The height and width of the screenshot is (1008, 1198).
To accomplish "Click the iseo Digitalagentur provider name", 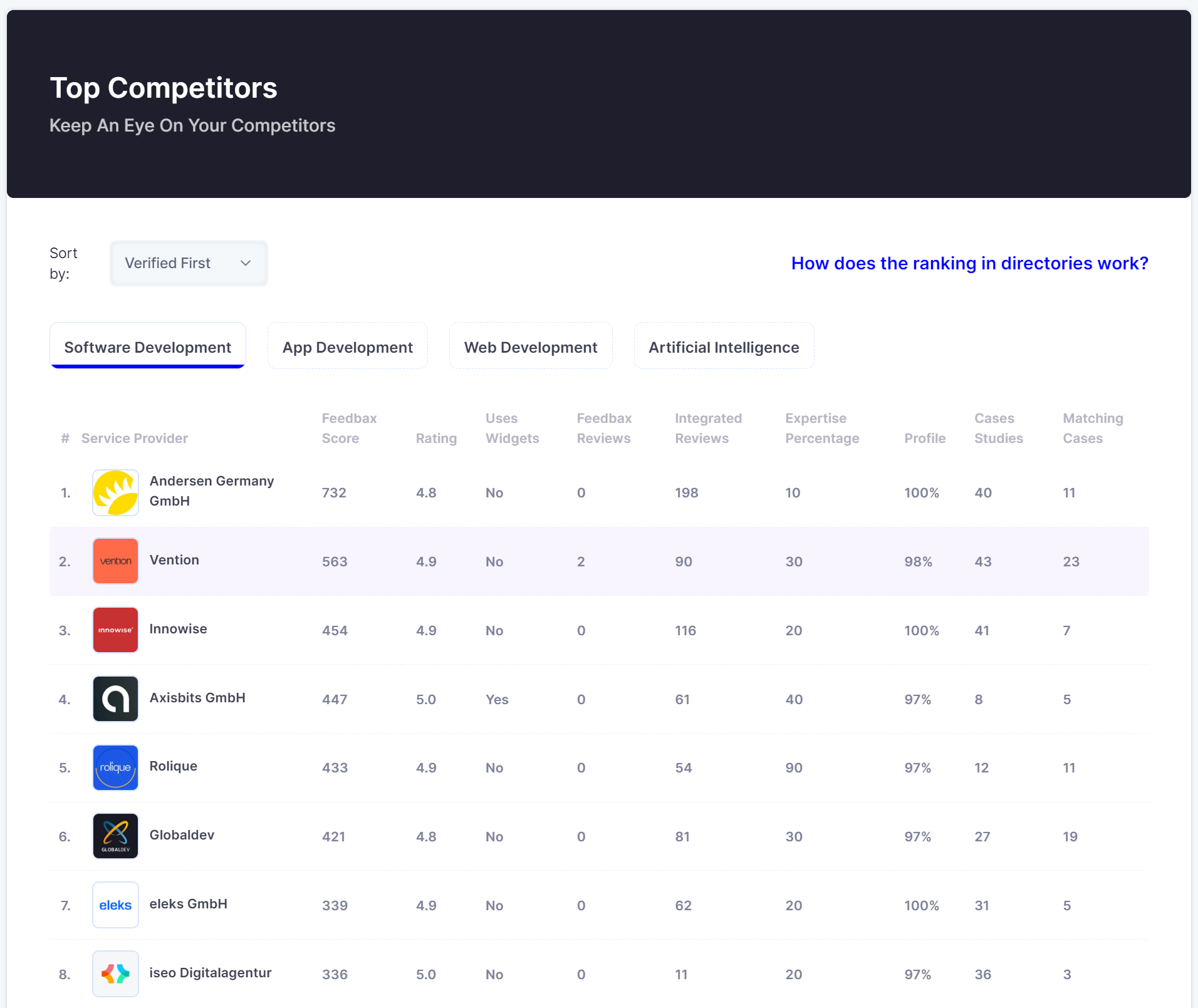I will tap(211, 973).
